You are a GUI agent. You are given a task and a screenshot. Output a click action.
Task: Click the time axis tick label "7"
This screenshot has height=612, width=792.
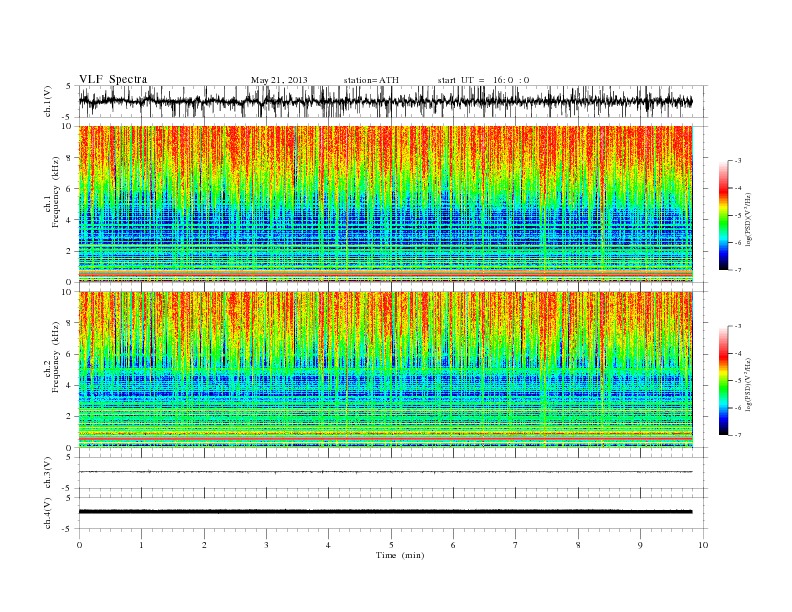pos(516,545)
